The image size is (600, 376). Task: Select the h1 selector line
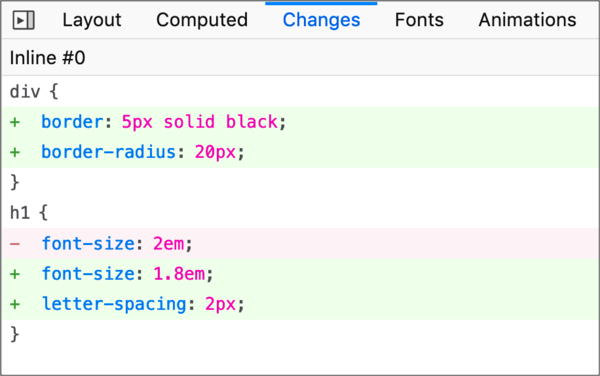(300, 213)
